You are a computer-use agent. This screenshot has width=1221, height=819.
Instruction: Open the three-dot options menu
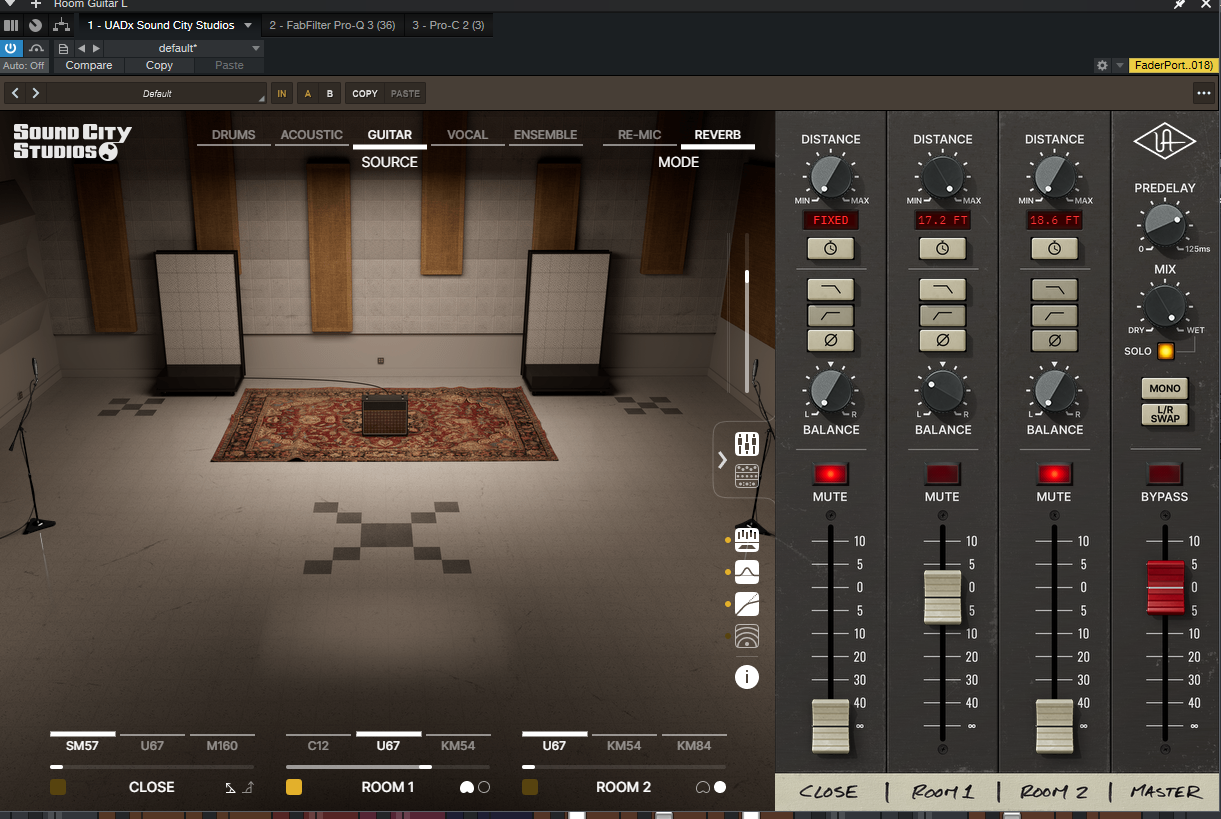pyautogui.click(x=1203, y=93)
